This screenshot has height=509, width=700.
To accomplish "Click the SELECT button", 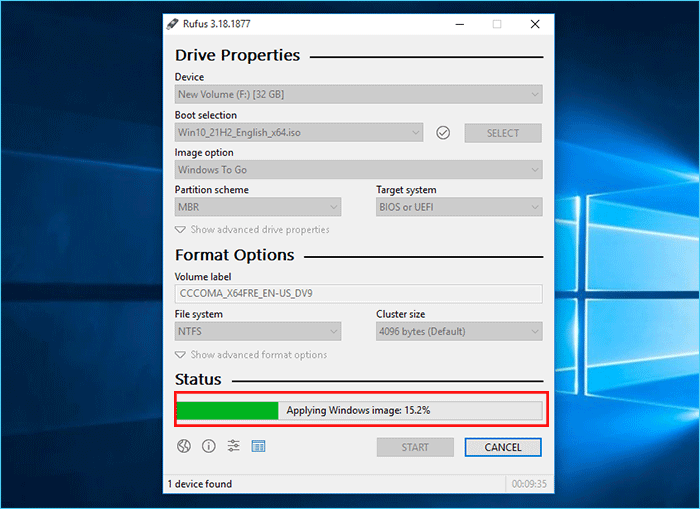I will point(503,133).
